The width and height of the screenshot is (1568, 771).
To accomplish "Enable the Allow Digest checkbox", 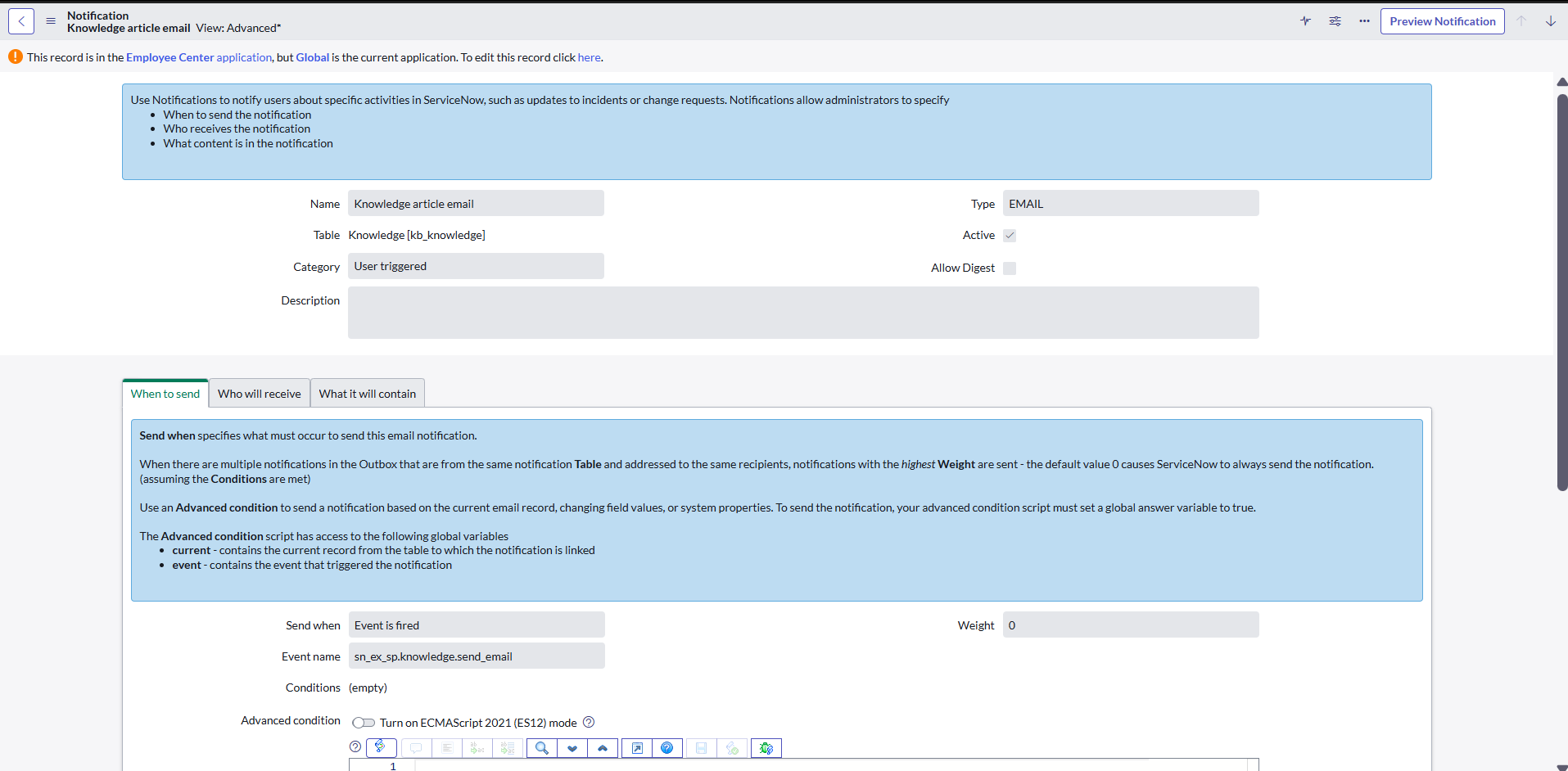I will [1010, 268].
